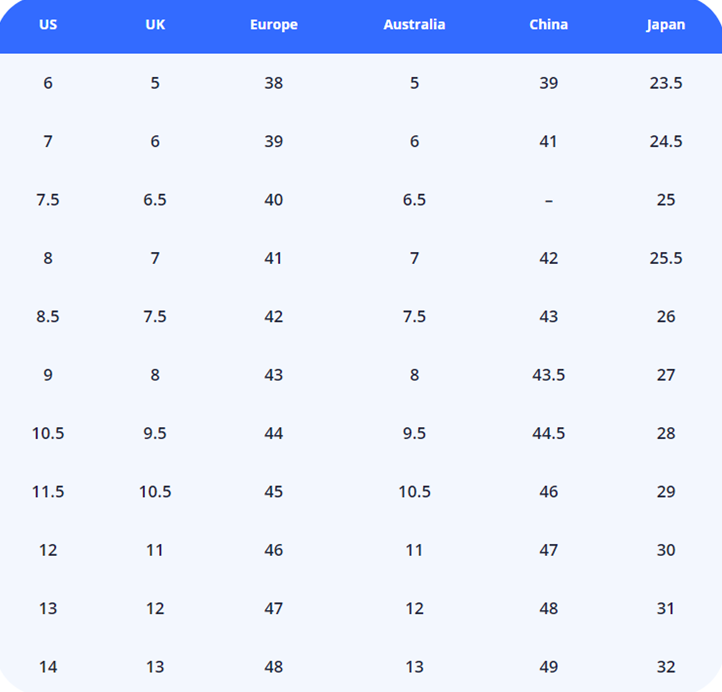Select Europe size 38 cell
Viewport: 722px width, 692px height.
274,83
